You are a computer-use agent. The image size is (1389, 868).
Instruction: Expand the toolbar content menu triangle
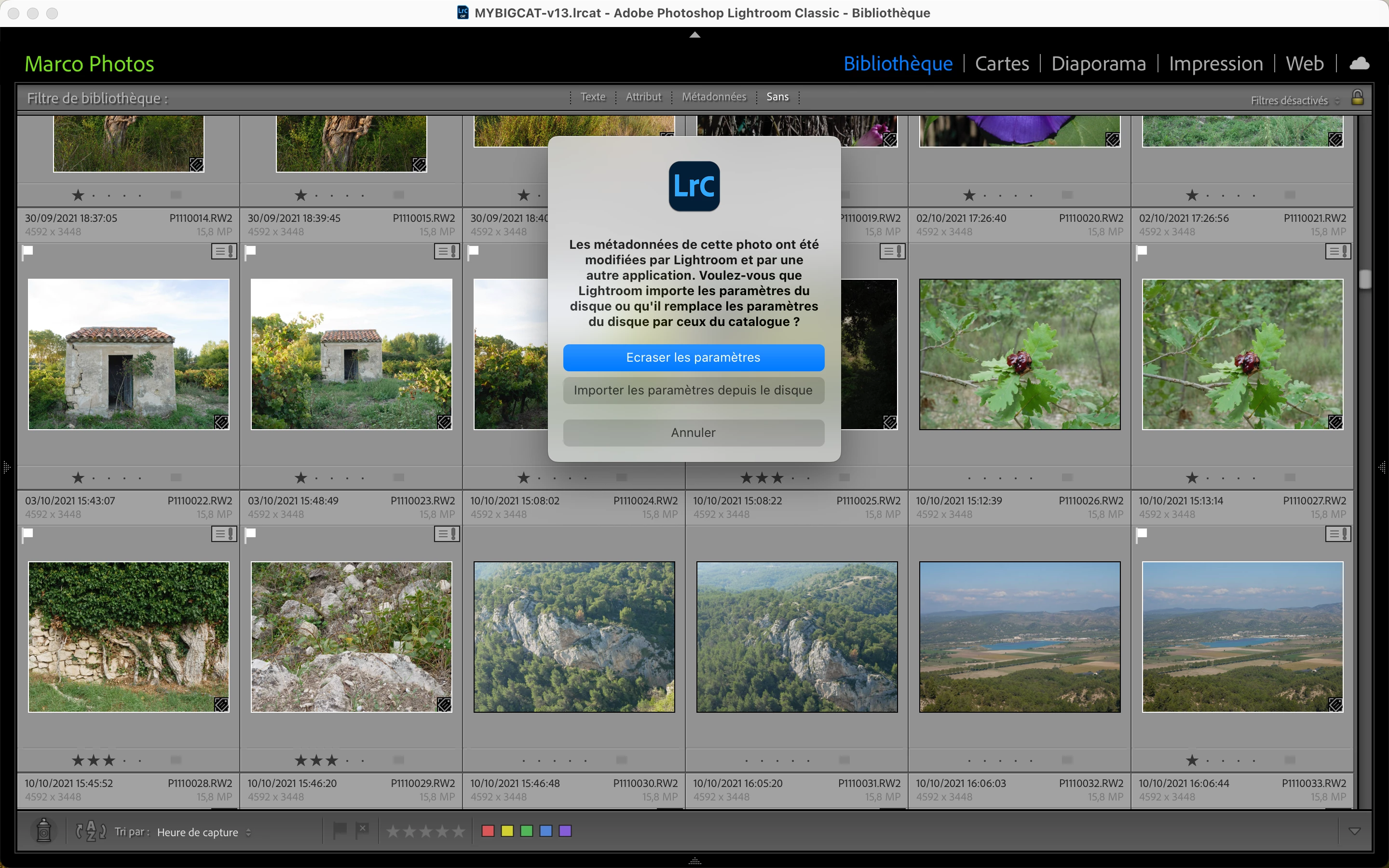pos(1354,831)
